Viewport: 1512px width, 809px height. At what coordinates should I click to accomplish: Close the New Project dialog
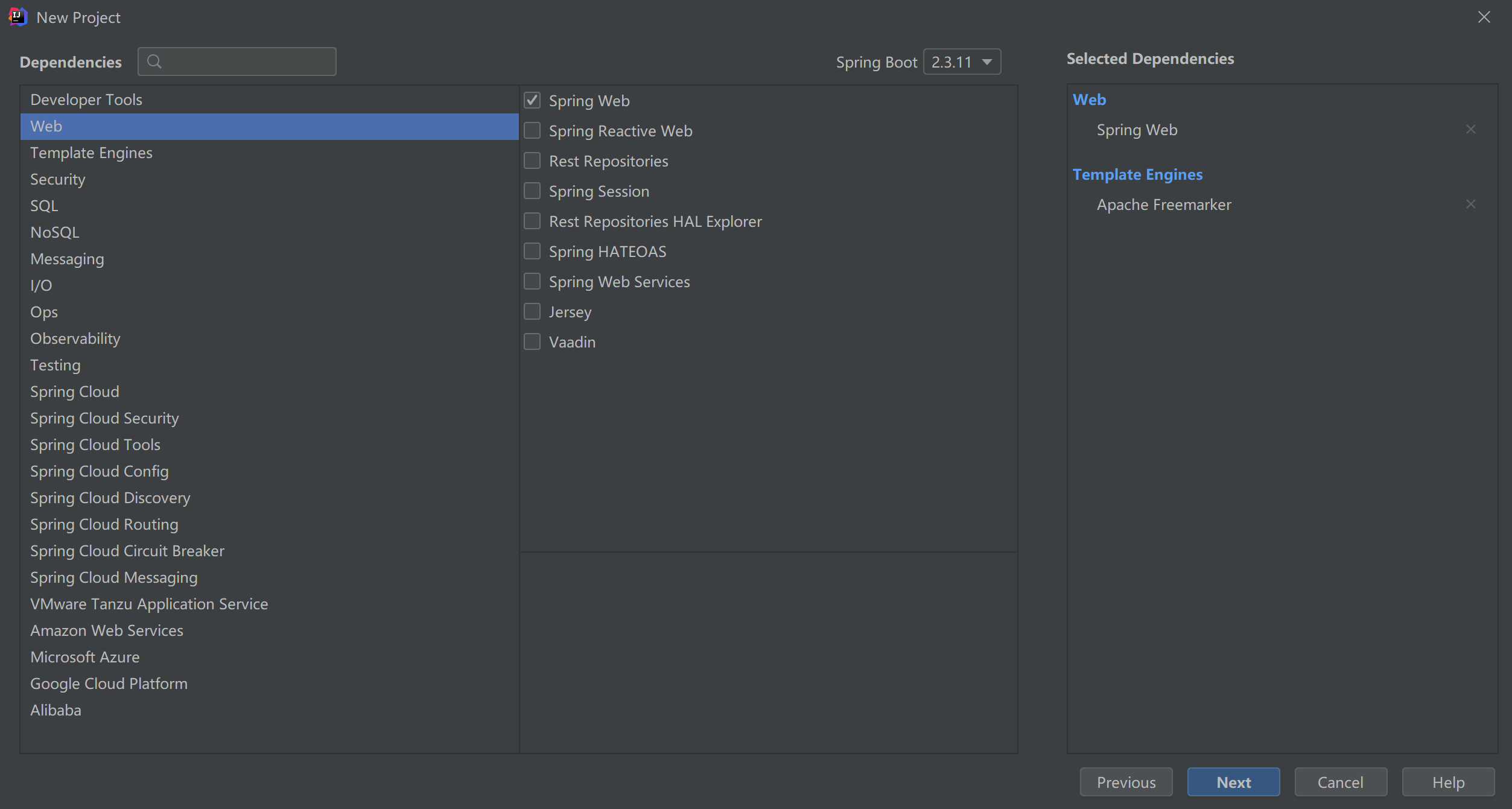pos(1484,17)
